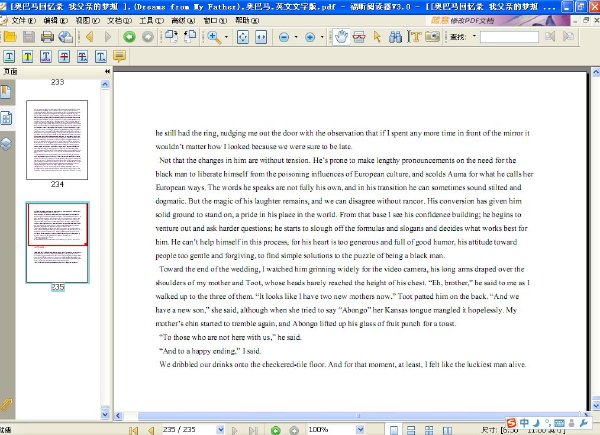The image size is (600, 435).
Task: Open the 工具 (Tools) menu
Action: tap(152, 20)
